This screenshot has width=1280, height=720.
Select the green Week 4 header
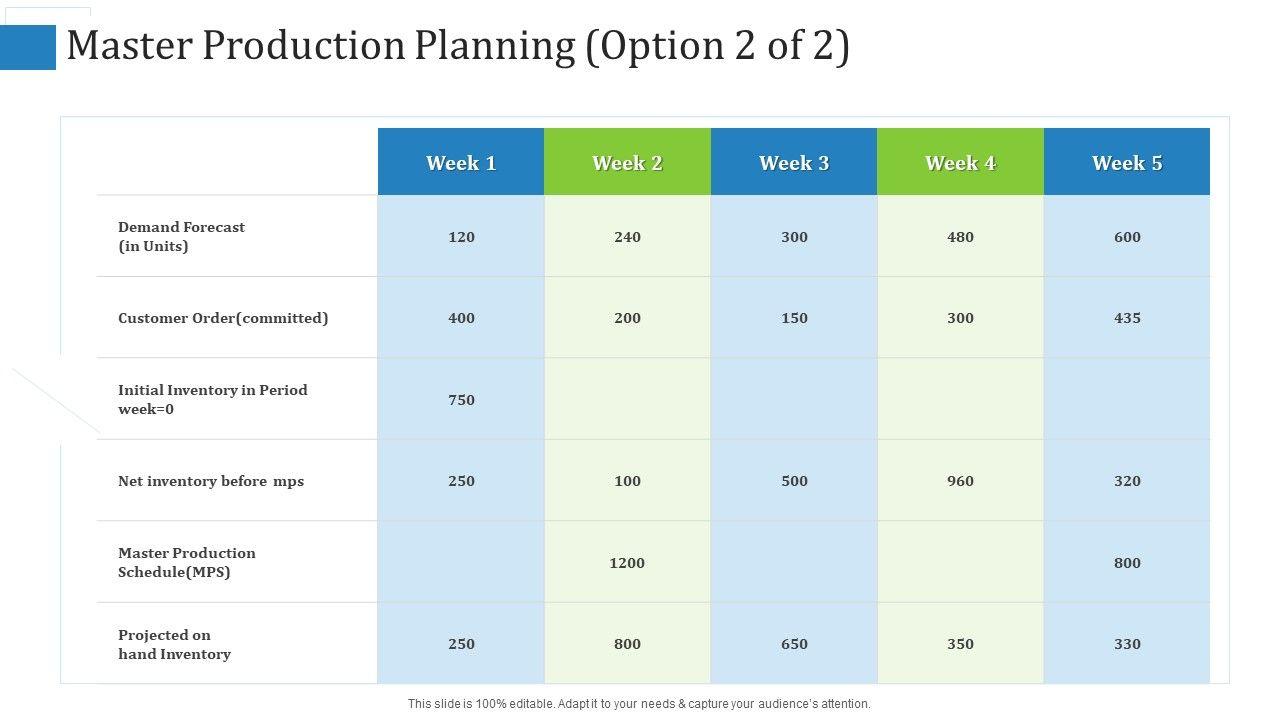960,163
